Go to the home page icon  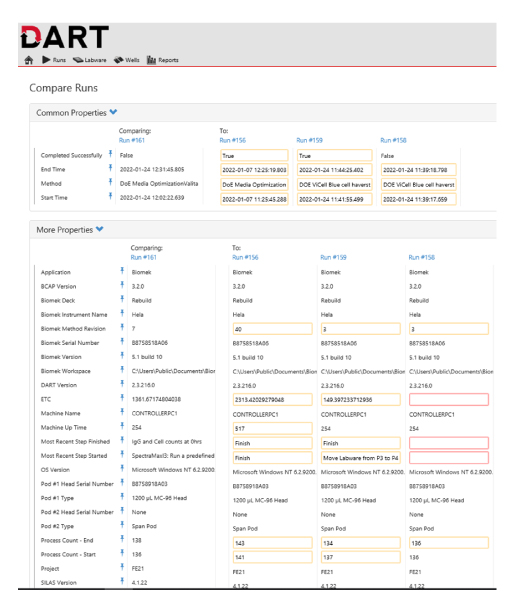click(x=28, y=60)
